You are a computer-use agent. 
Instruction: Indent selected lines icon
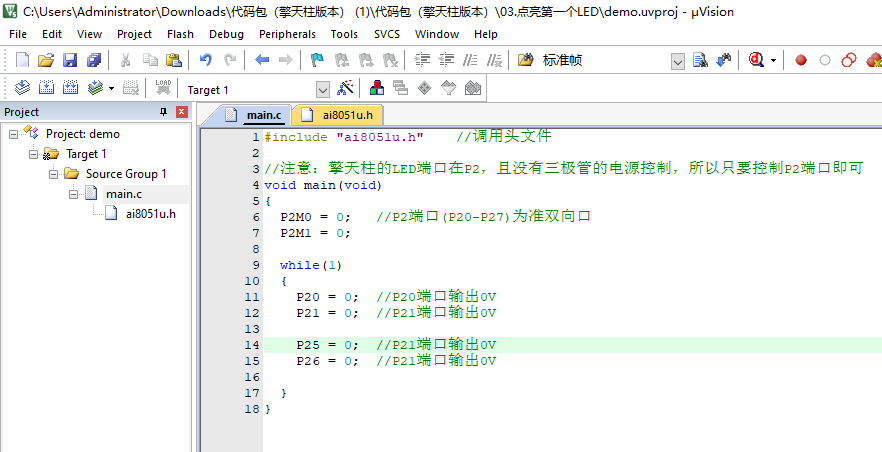(x=422, y=60)
